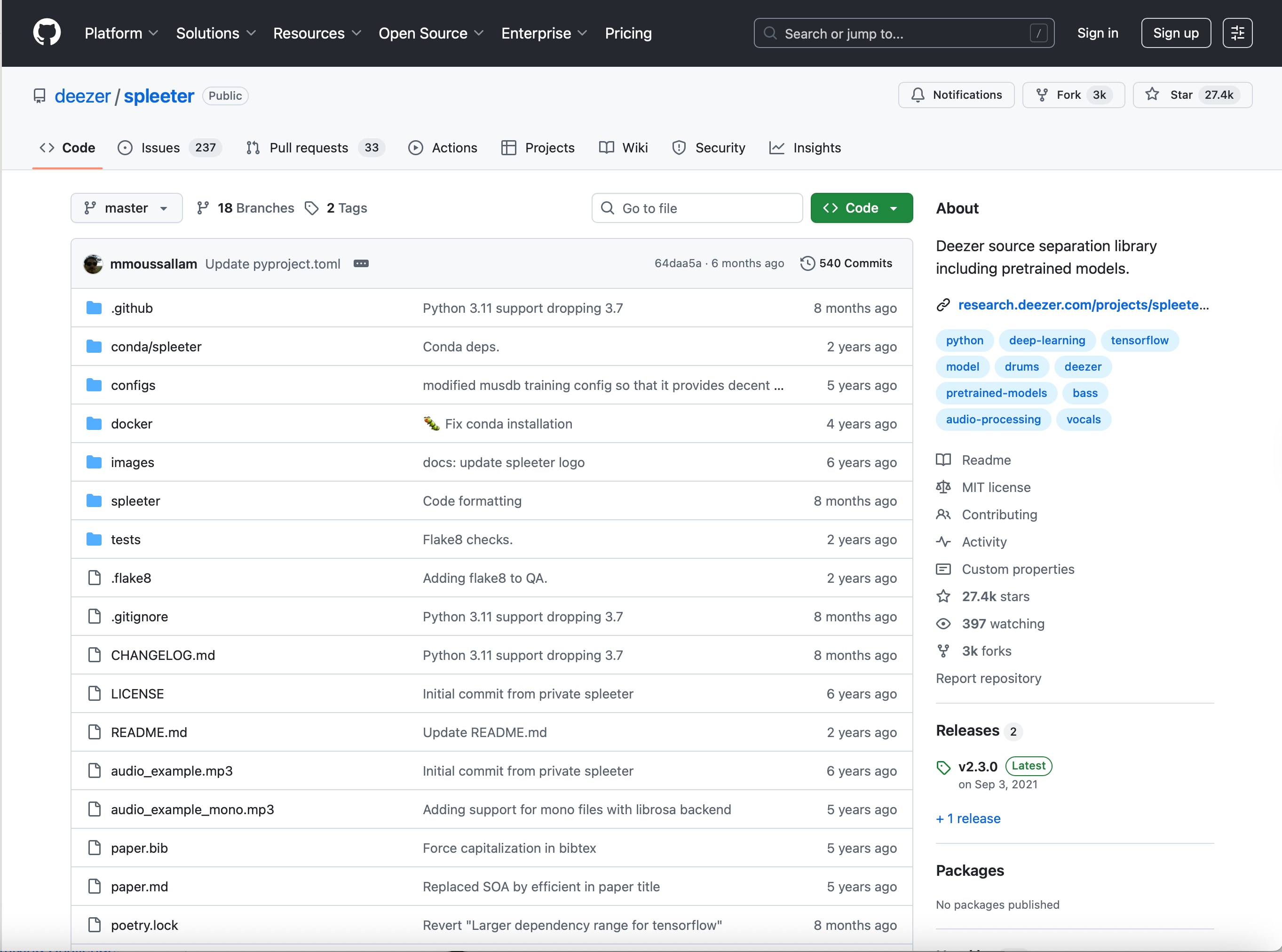The width and height of the screenshot is (1282, 952).
Task: Open the master branch selector dropdown
Action: (x=127, y=208)
